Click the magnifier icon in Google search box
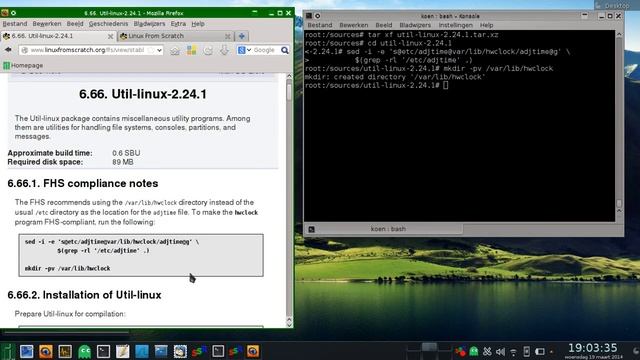The width and height of the screenshot is (640, 360). pyautogui.click(x=284, y=50)
